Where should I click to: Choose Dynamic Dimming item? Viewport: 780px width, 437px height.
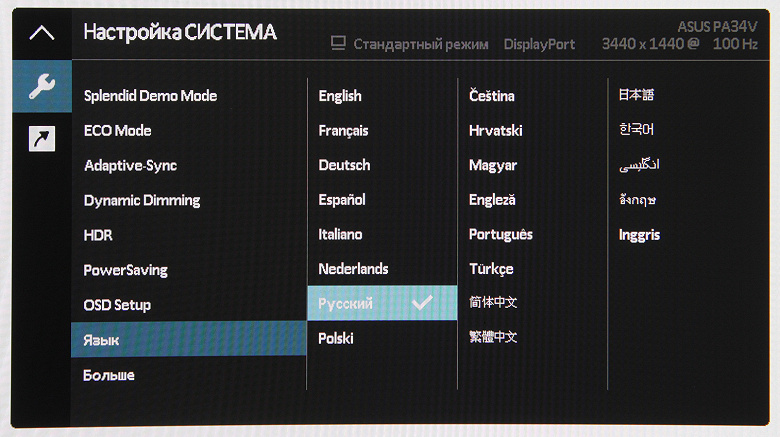[x=142, y=200]
